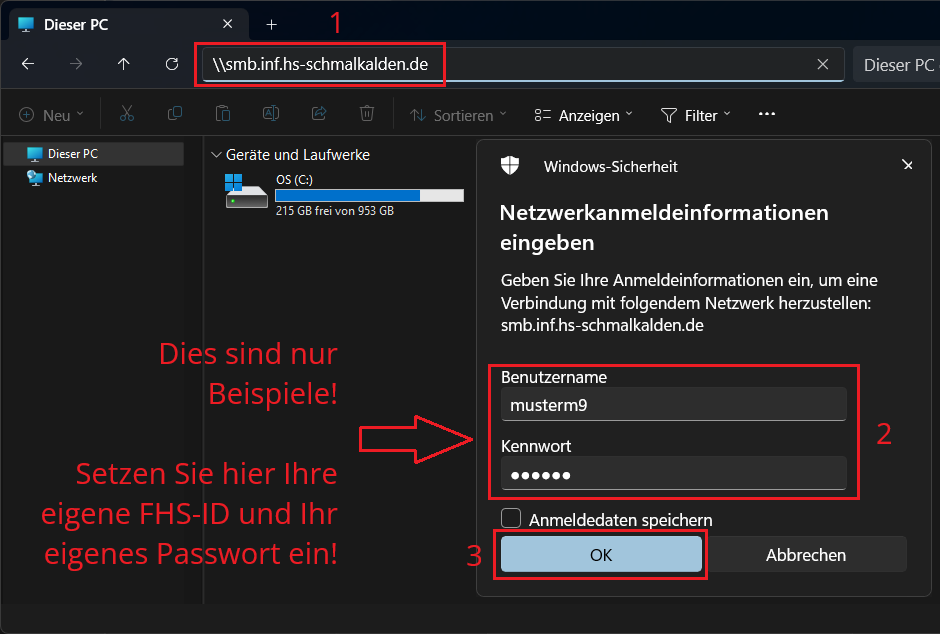Clear the address bar with X
The image size is (940, 634).
822,64
